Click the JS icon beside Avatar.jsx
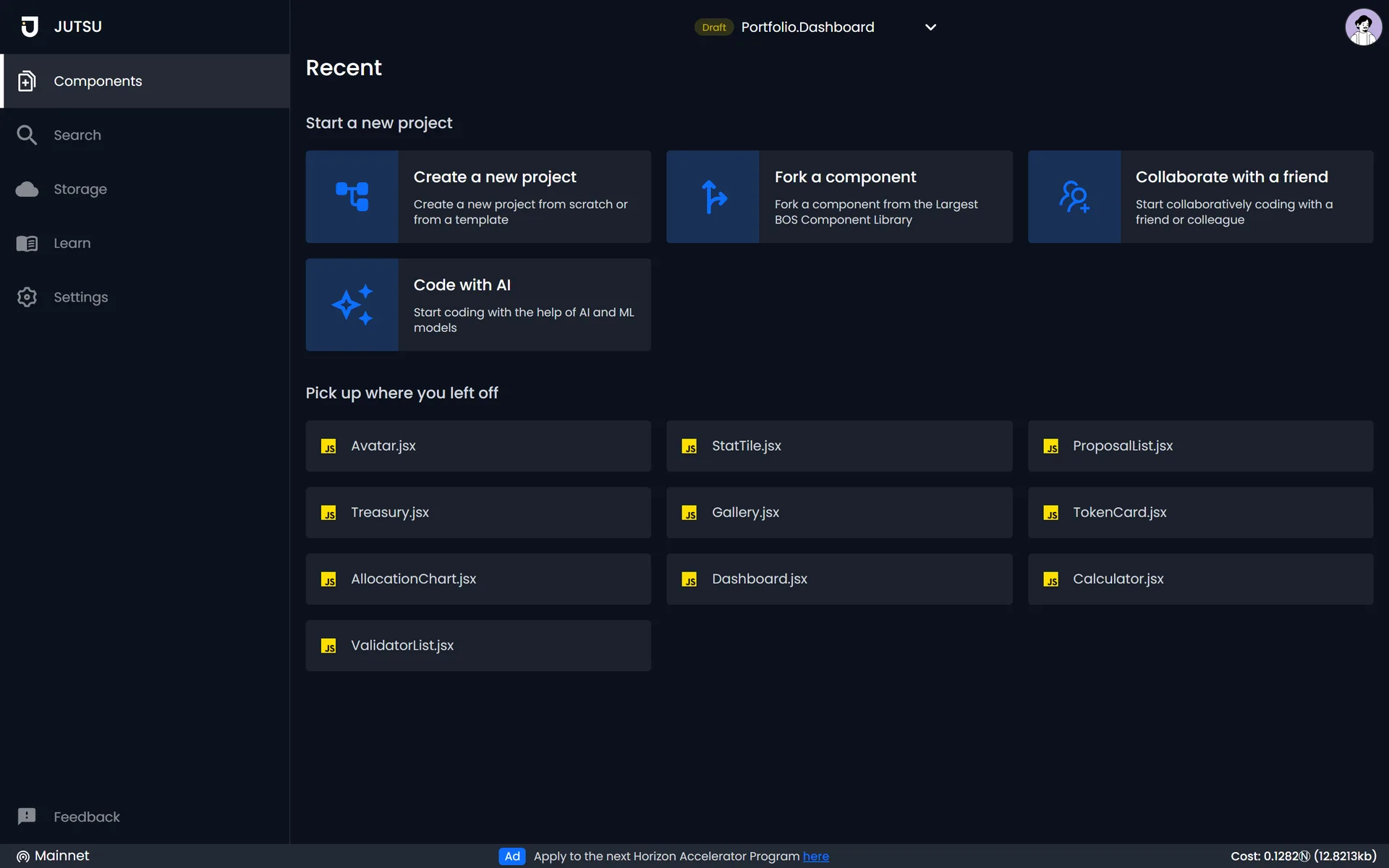The image size is (1389, 868). pyautogui.click(x=328, y=446)
